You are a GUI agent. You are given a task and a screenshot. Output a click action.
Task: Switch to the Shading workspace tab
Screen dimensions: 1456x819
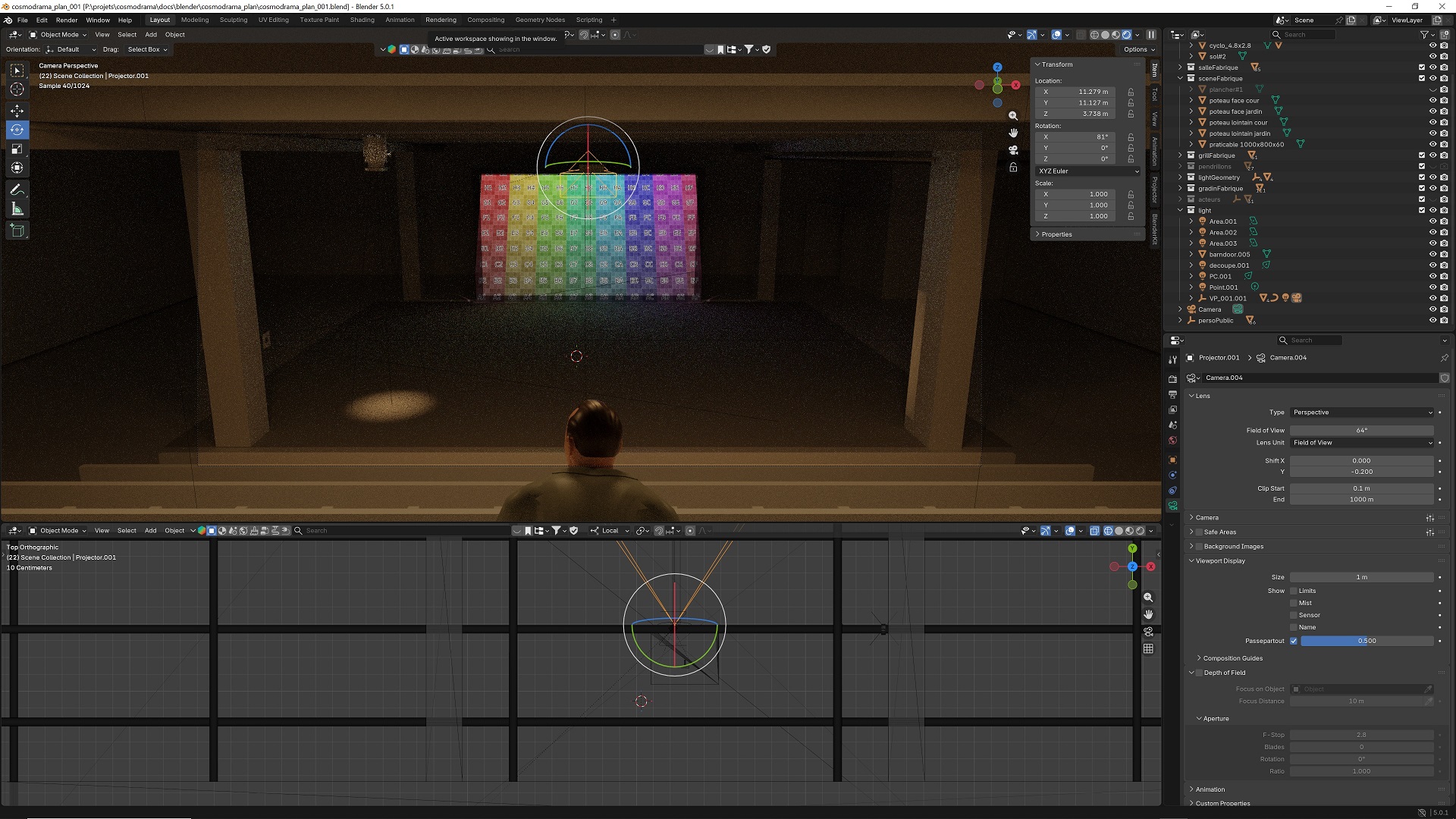pos(362,20)
